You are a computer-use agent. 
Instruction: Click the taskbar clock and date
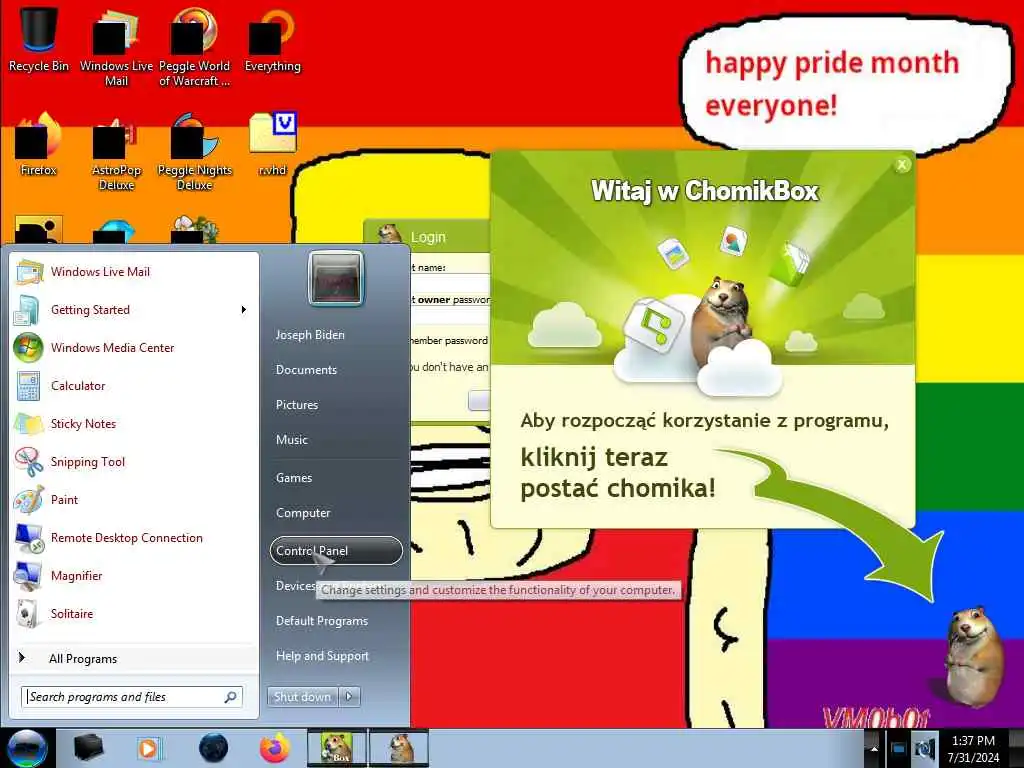[x=973, y=748]
